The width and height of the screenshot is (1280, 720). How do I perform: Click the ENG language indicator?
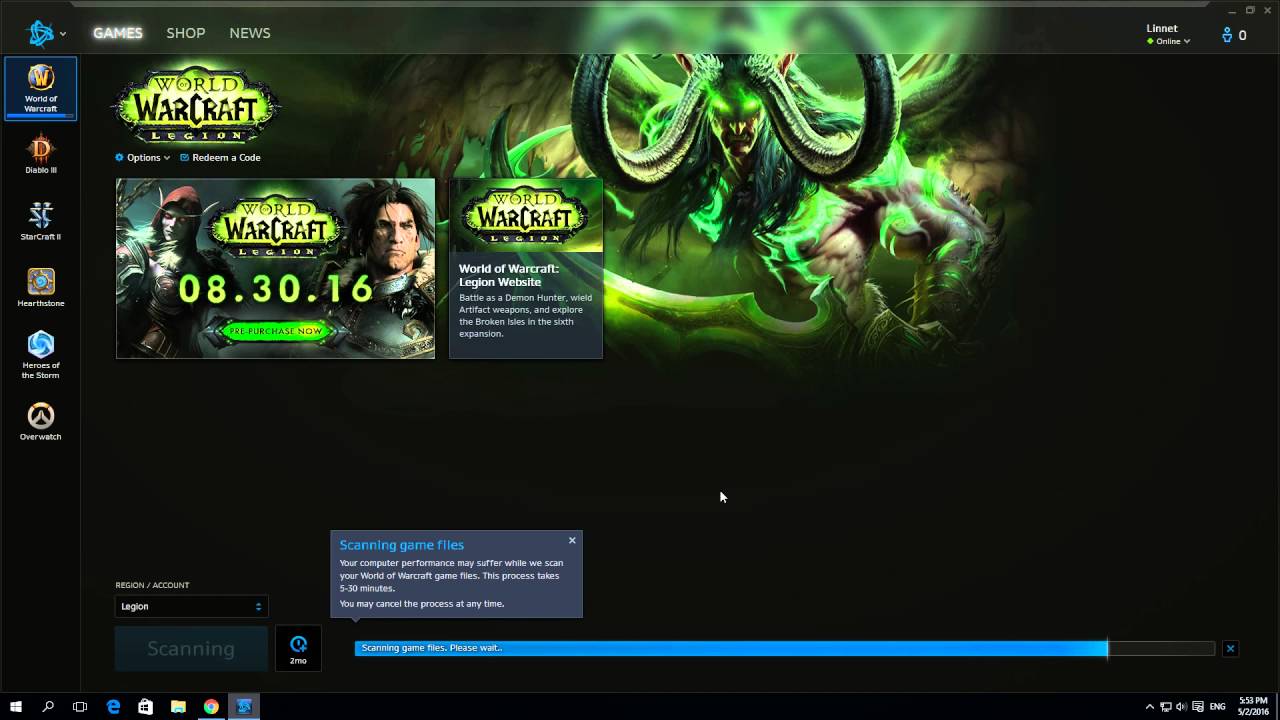(1218, 706)
